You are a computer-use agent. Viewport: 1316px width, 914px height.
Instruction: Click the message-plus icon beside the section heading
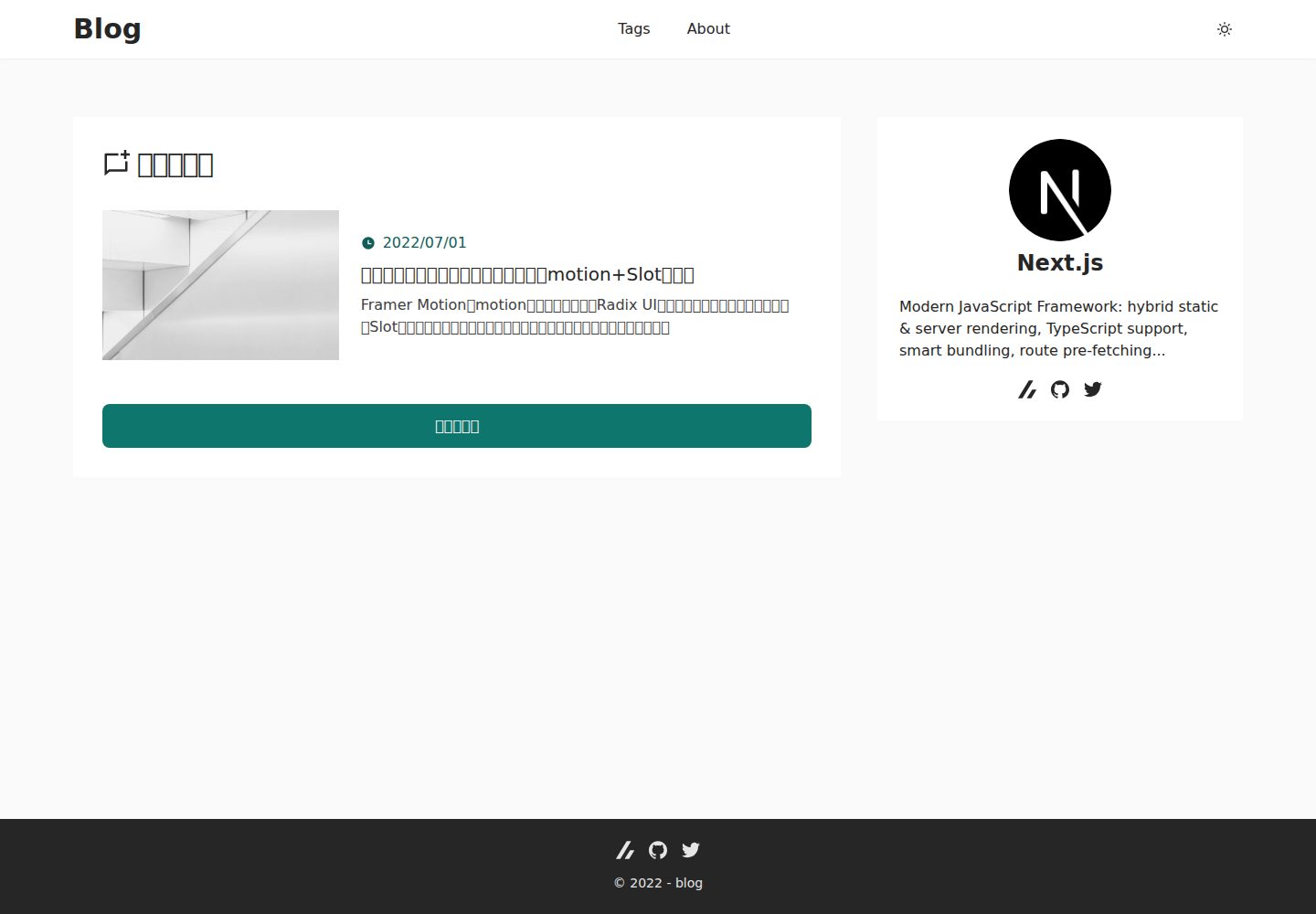[x=116, y=164]
